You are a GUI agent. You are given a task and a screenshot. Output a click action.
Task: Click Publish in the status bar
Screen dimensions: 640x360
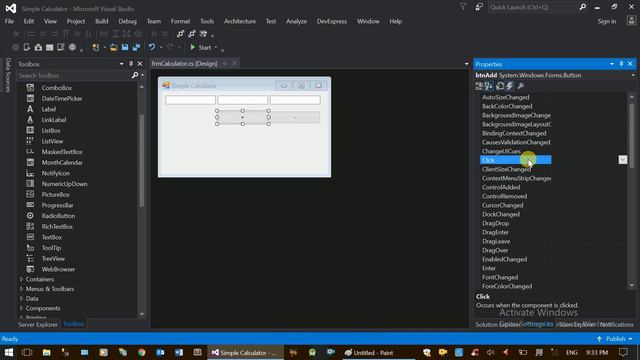(615, 339)
